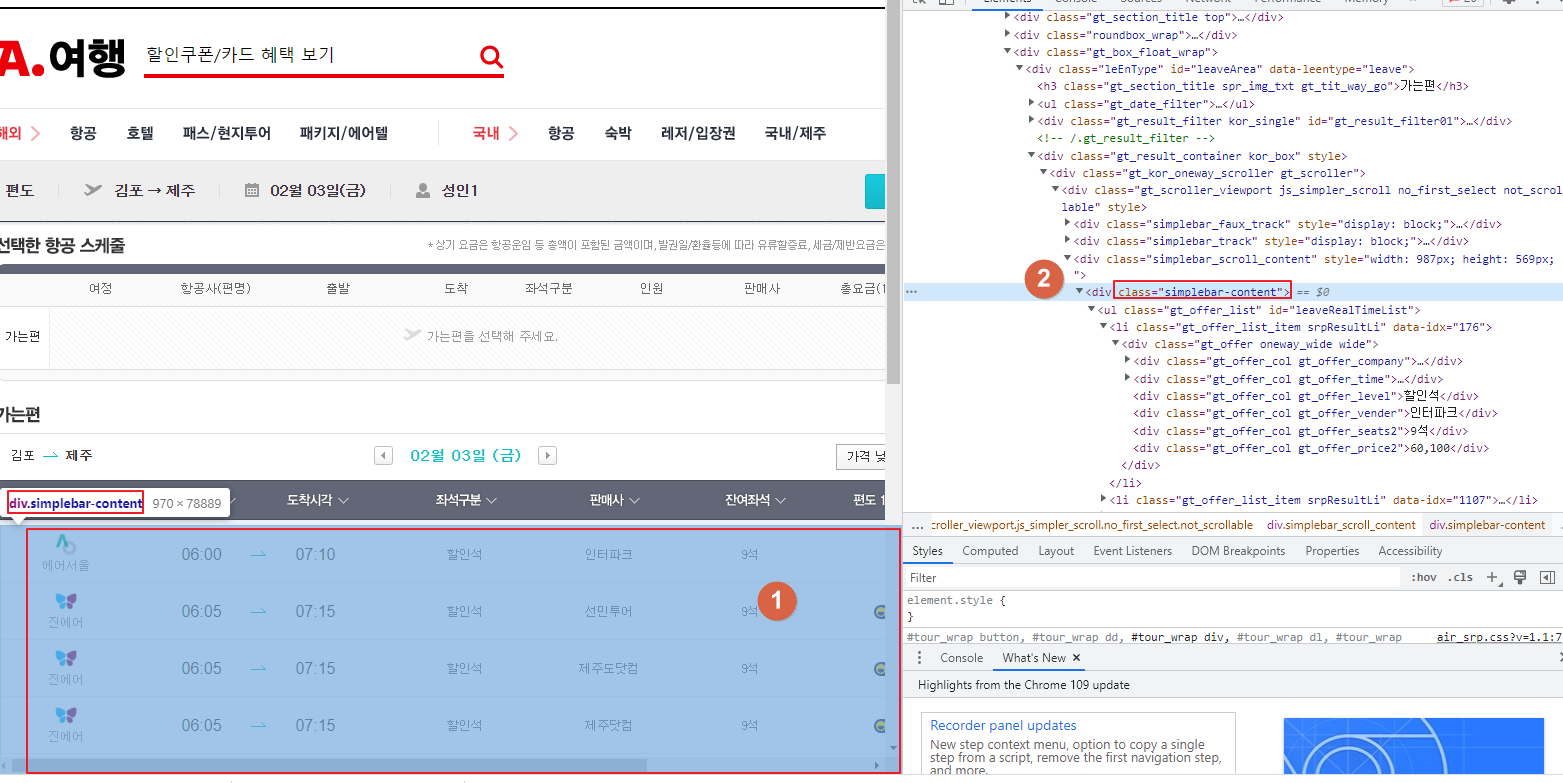The height and width of the screenshot is (783, 1563).
Task: Sort by 잔여좌석 column
Action: [755, 500]
